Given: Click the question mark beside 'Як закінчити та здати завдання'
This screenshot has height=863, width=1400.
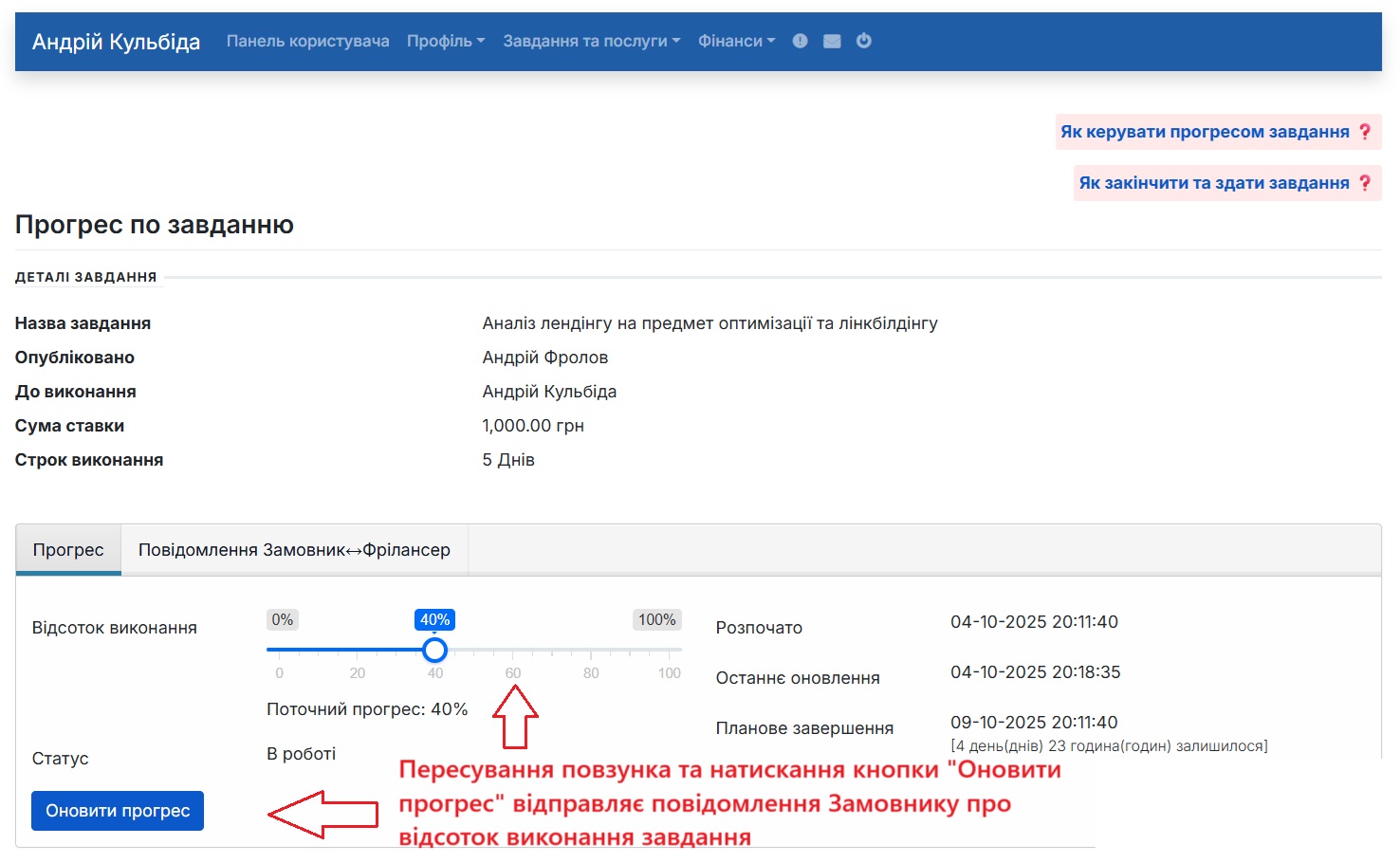Looking at the screenshot, I should click(x=1366, y=183).
